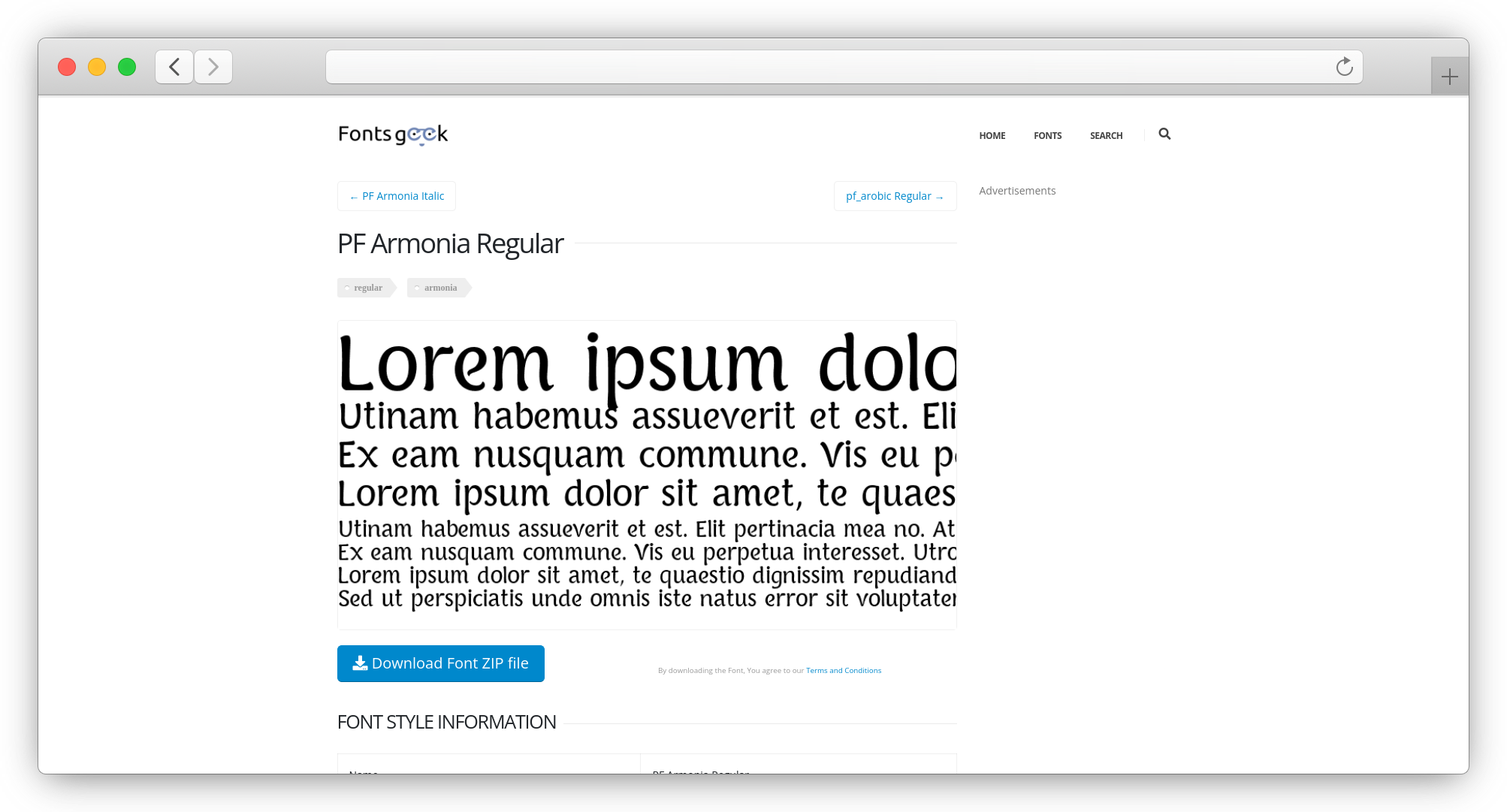Screen dimensions: 1507x812
Task: Expand font navigation to pf_arobic Regular
Action: point(894,196)
